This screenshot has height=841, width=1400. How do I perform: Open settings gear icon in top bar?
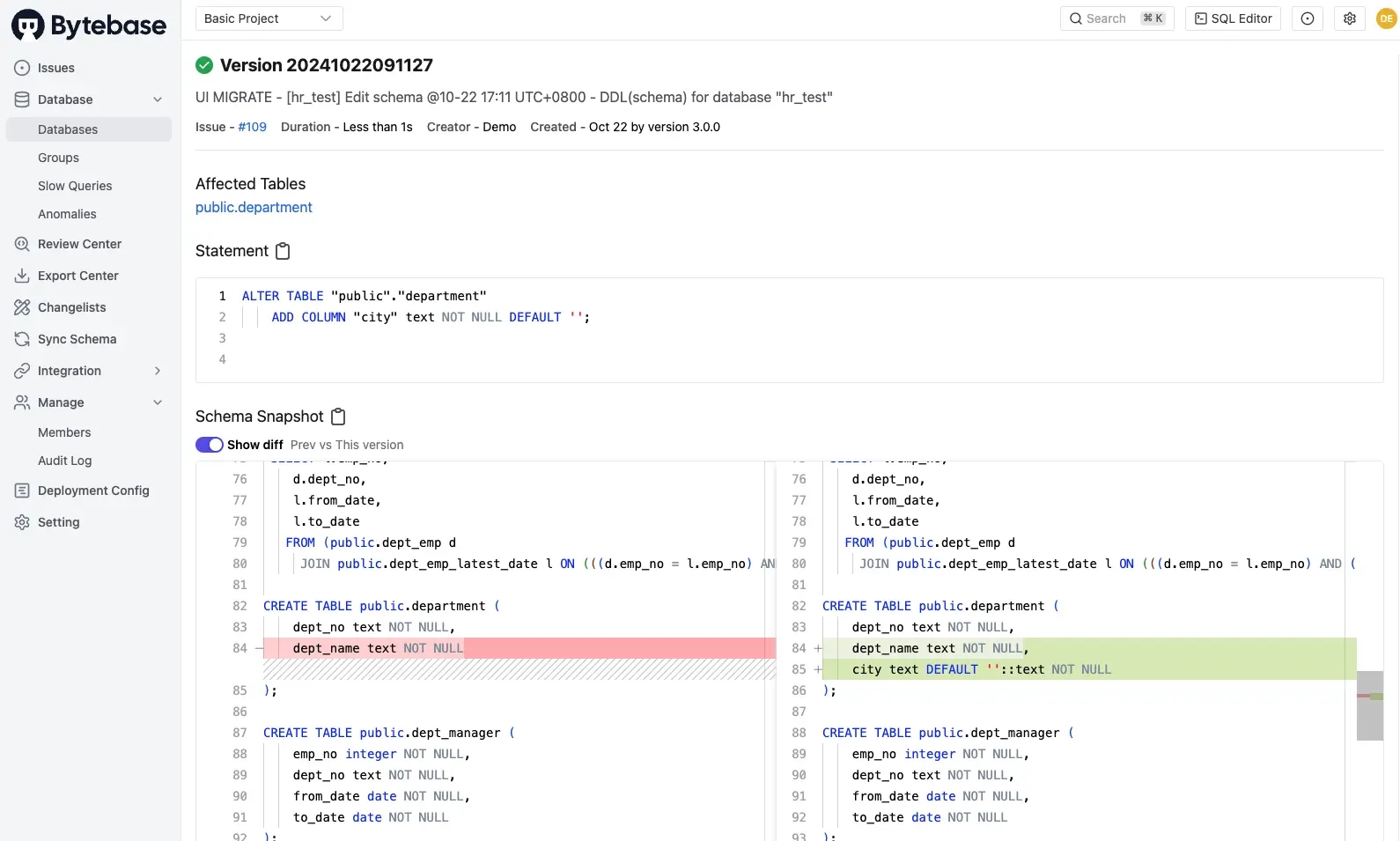[1349, 18]
